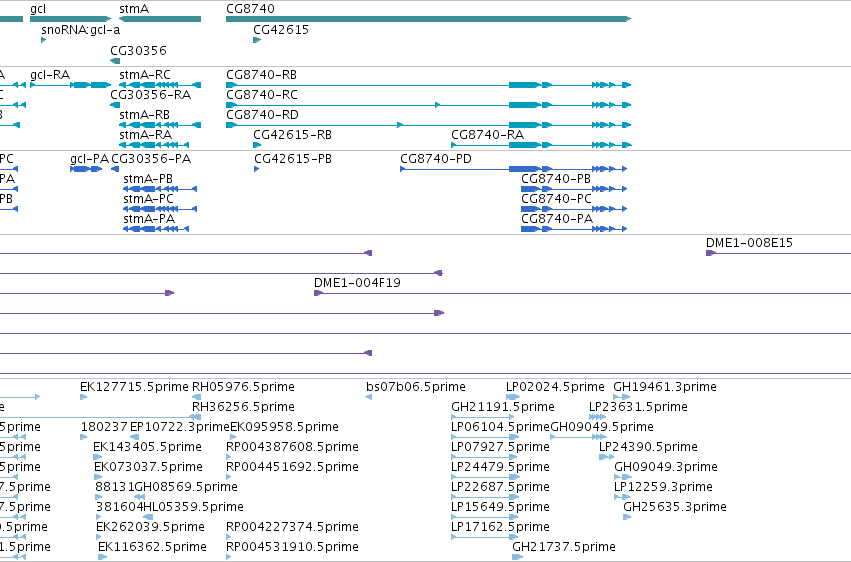This screenshot has height=562, width=851.
Task: Select transcript CG8740-RB
Action: coord(262,75)
